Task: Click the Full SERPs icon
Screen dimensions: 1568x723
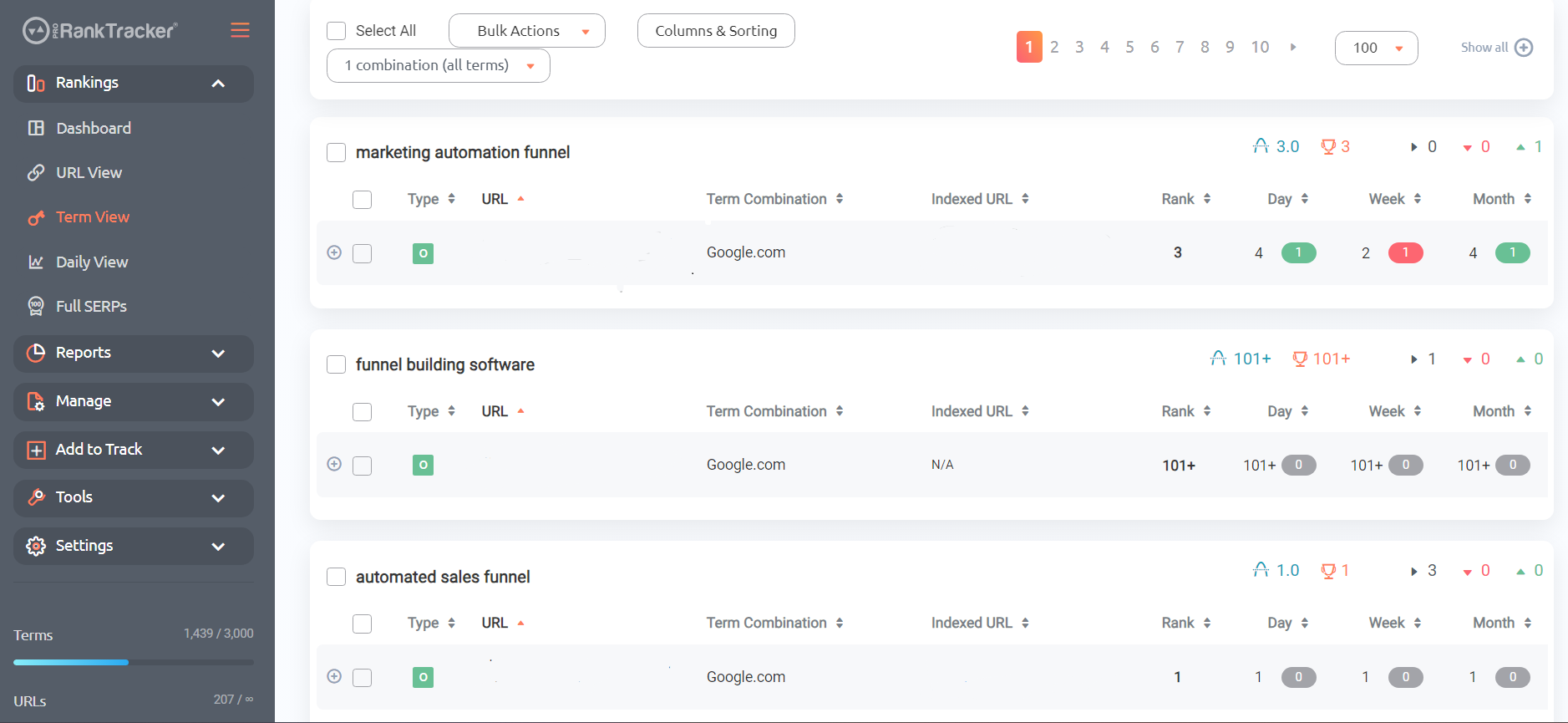Action: pos(36,306)
